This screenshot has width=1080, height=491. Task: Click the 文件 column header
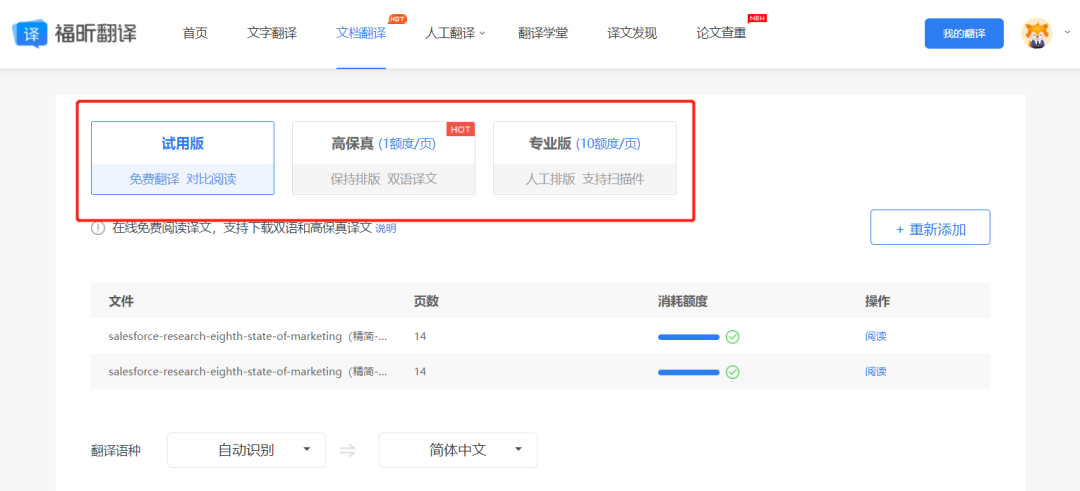121,301
